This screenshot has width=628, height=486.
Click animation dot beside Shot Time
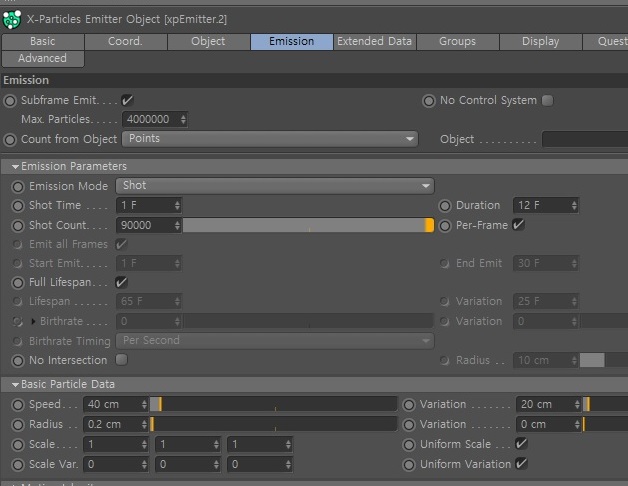pyautogui.click(x=18, y=206)
